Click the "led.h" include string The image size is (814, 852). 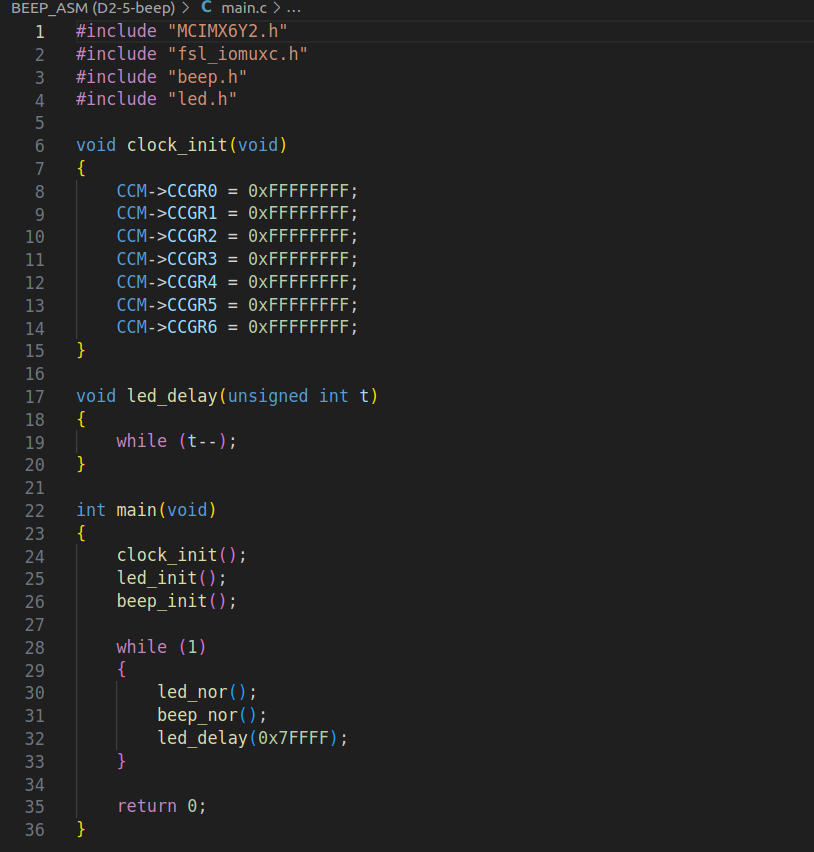coord(202,99)
